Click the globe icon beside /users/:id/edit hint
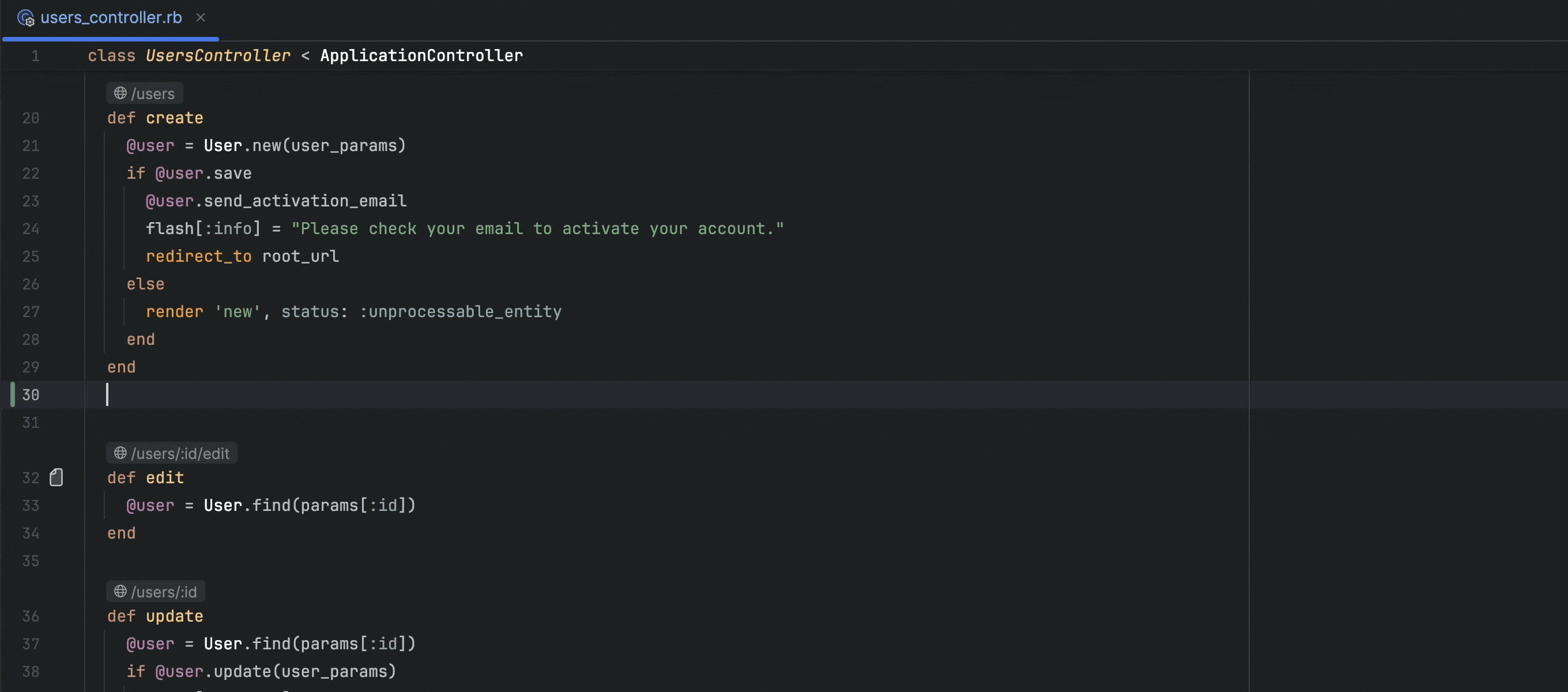The image size is (1568, 692). point(120,453)
